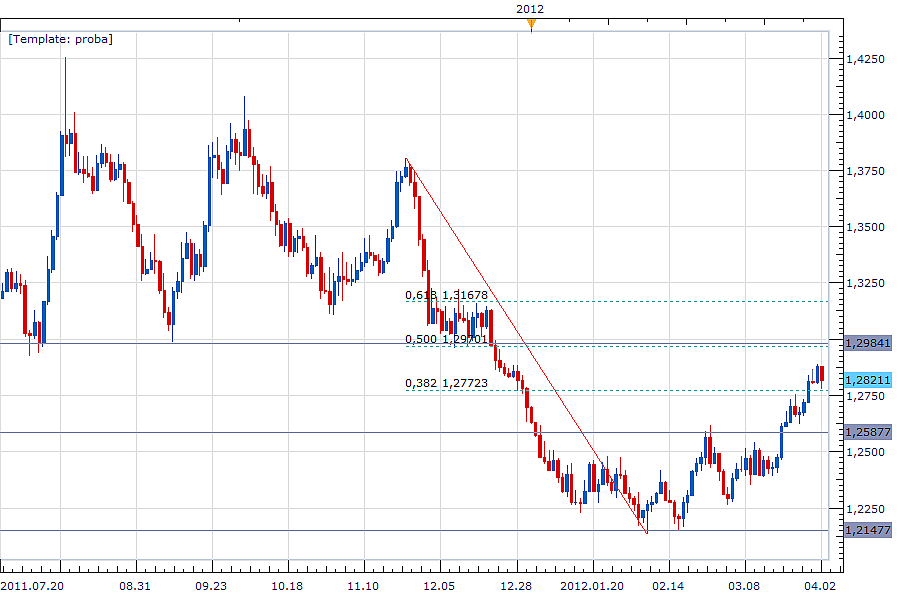The height and width of the screenshot is (597, 900).
Task: Click the 12.28 date on time axis
Action: point(516,585)
